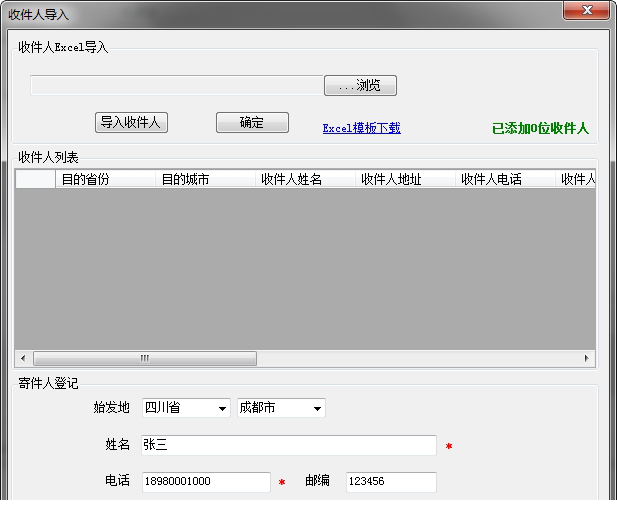Screen dimensions: 617x520
Task: Focus the Excel file path field
Action: [177, 85]
